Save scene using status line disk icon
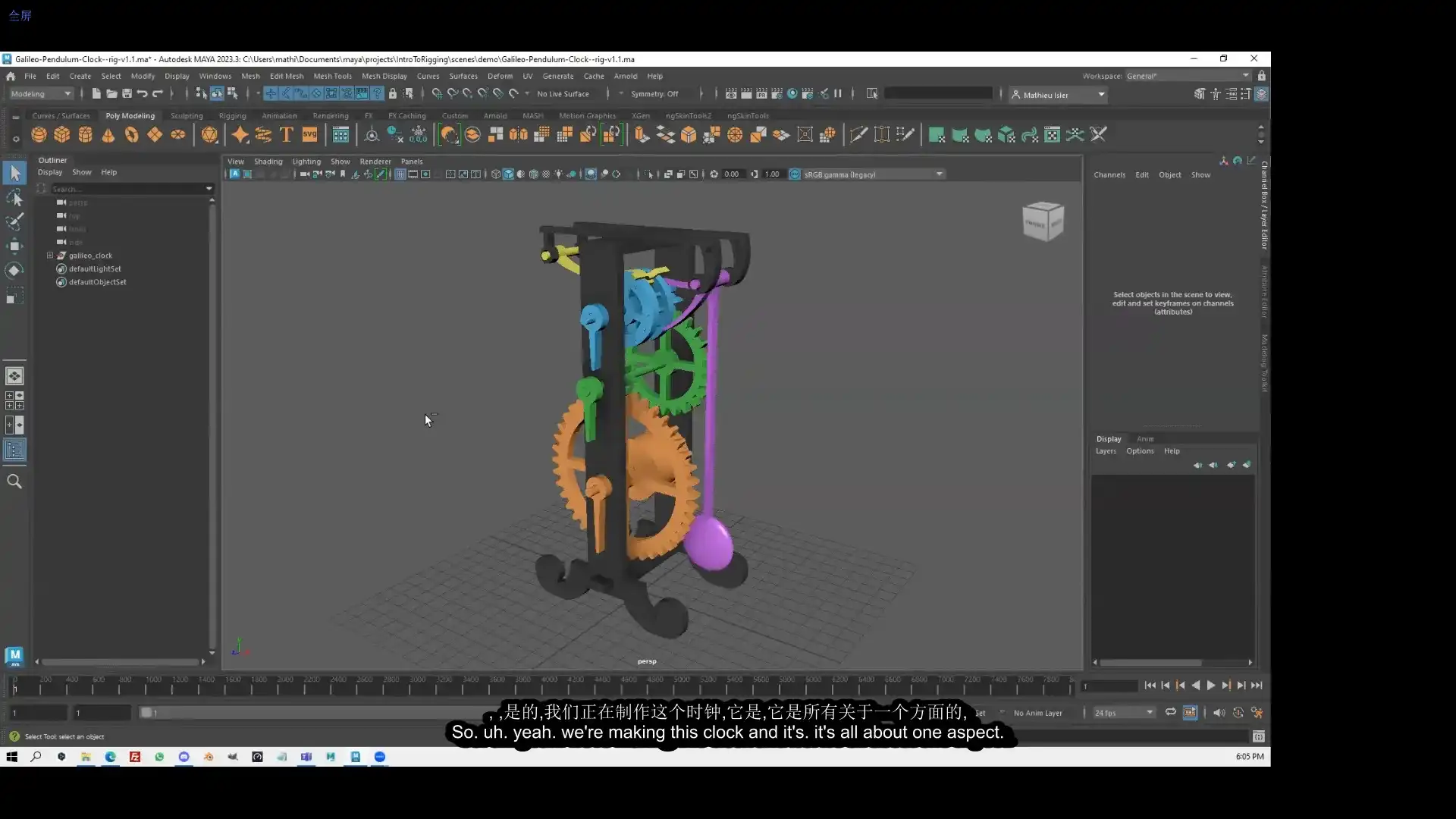 (127, 94)
